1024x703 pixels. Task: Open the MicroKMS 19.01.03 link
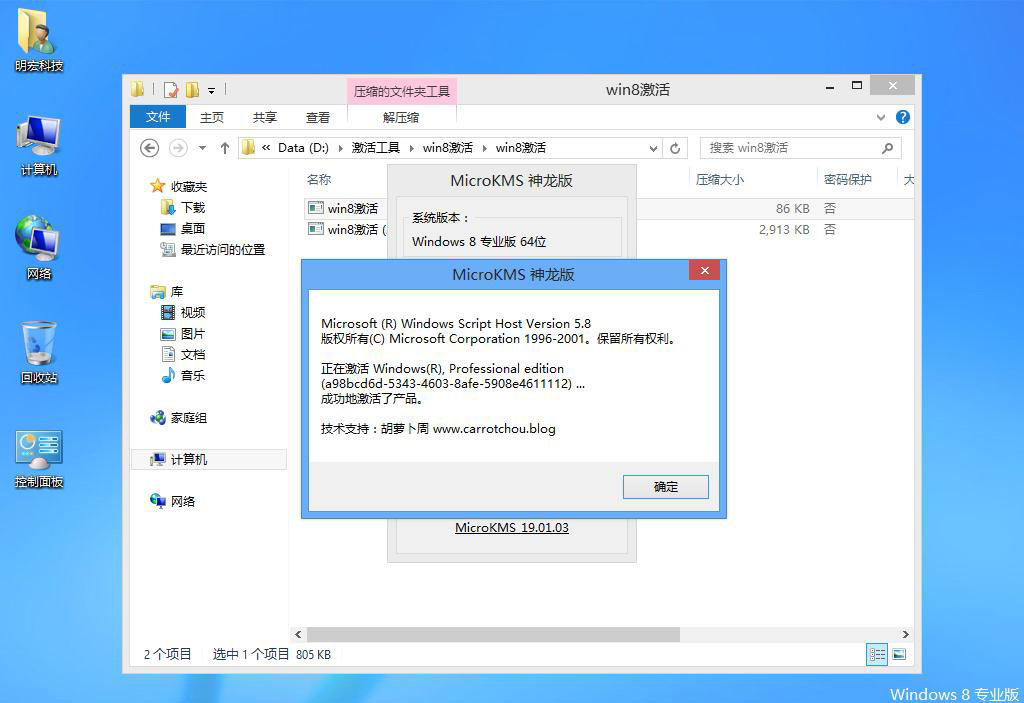[x=512, y=527]
